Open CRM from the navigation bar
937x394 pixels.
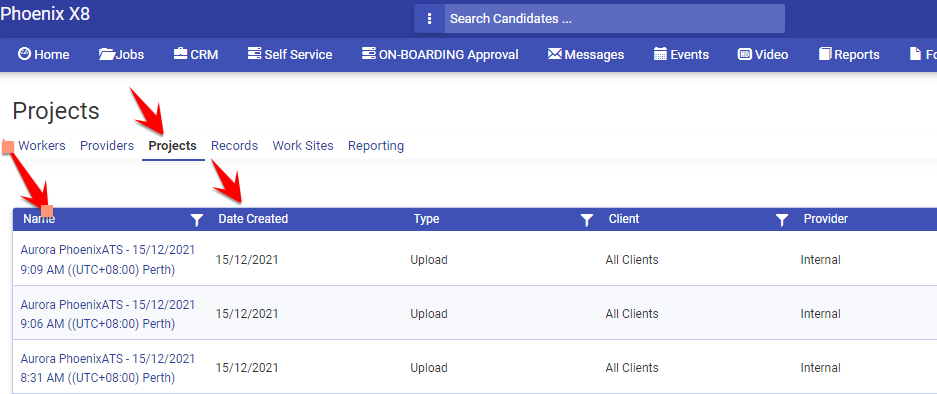click(x=195, y=54)
